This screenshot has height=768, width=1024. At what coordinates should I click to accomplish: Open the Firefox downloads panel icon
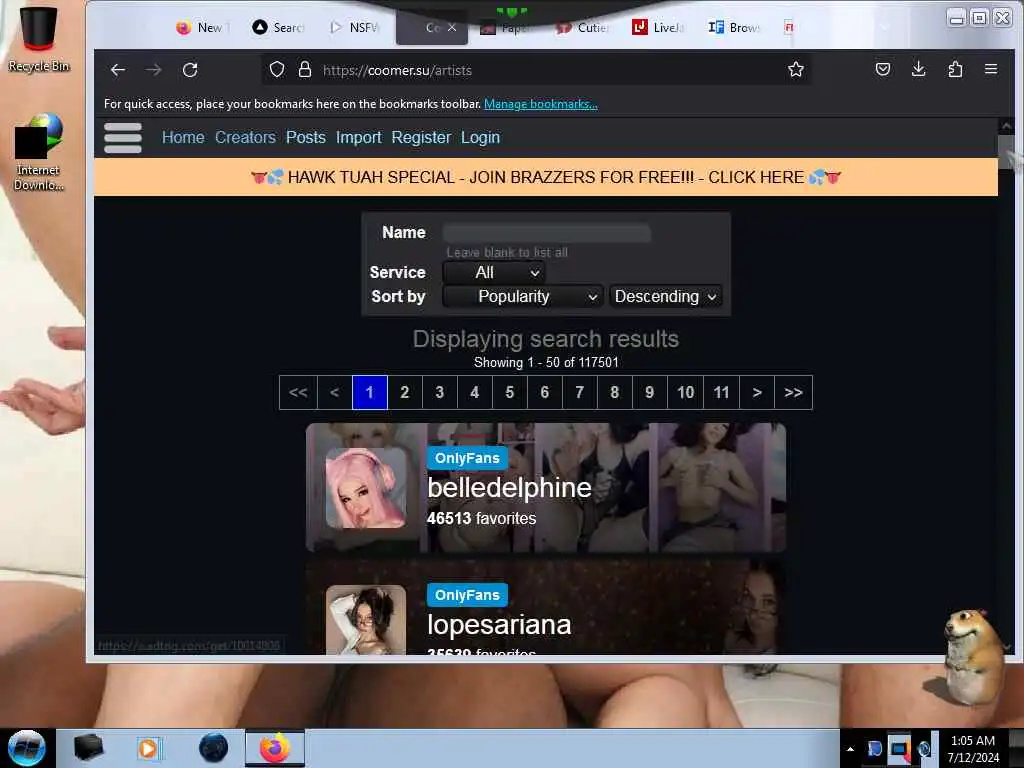[x=918, y=69]
